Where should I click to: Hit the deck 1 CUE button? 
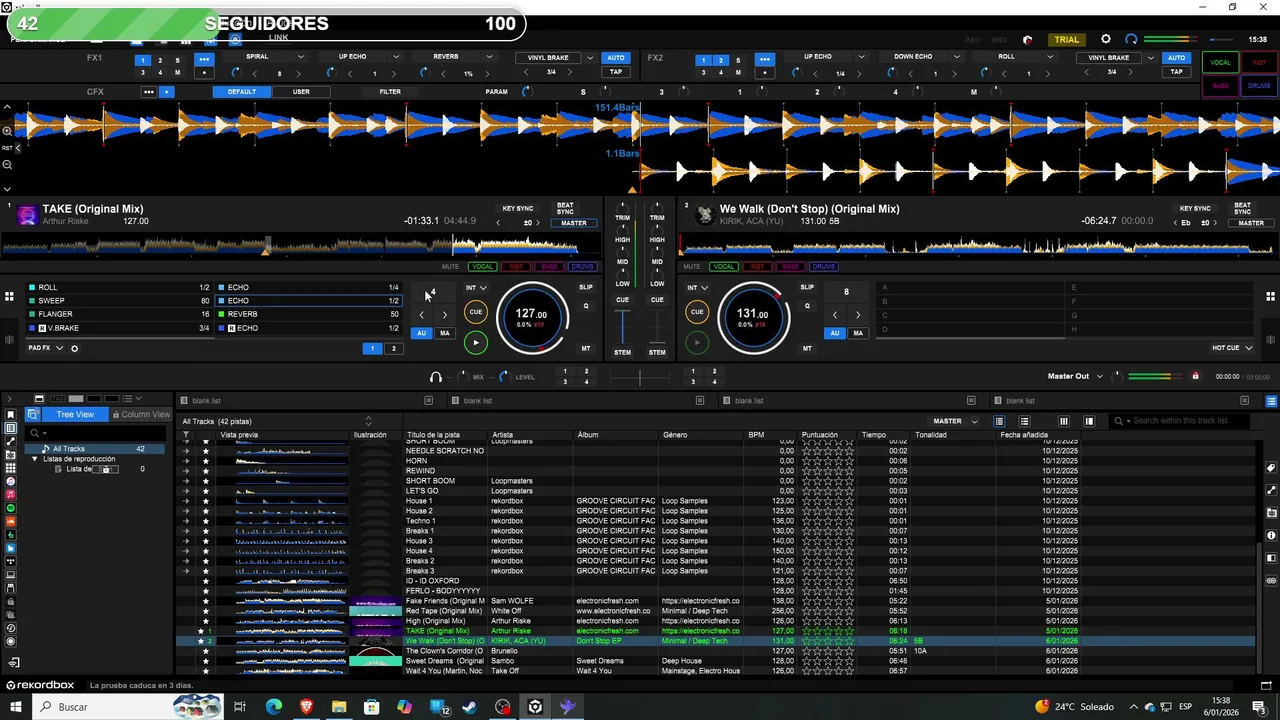476,312
